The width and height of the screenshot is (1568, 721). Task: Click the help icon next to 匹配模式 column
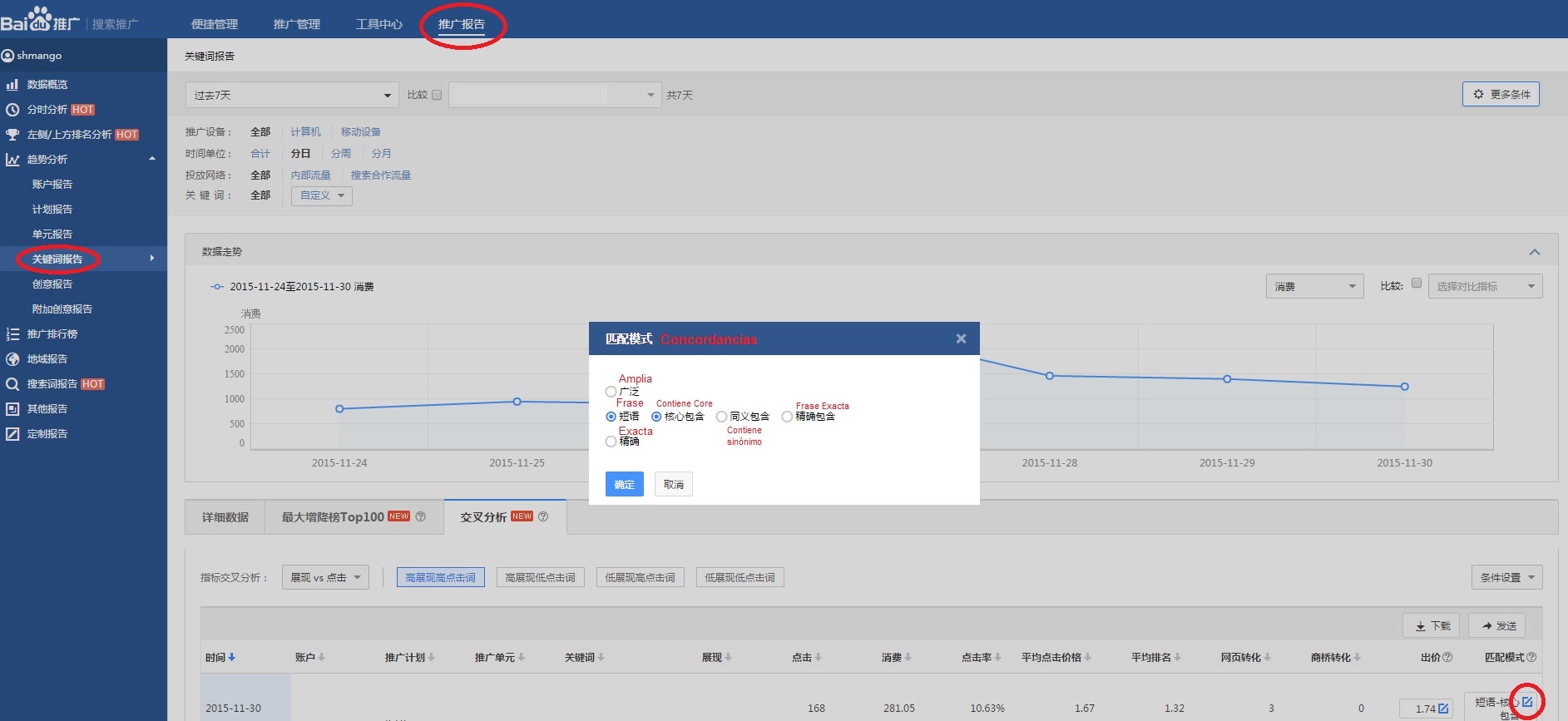(1531, 657)
